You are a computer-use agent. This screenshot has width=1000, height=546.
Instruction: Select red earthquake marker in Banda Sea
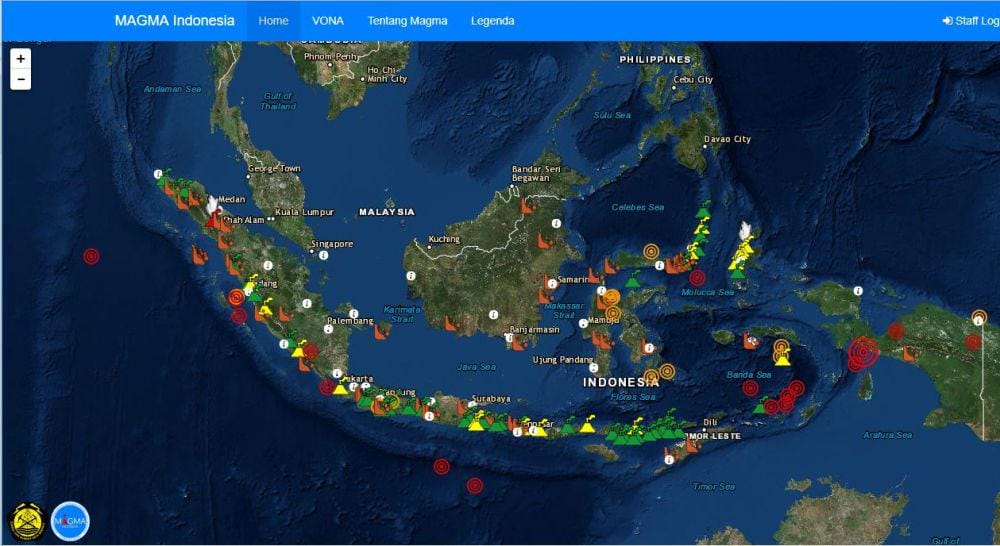coord(751,388)
